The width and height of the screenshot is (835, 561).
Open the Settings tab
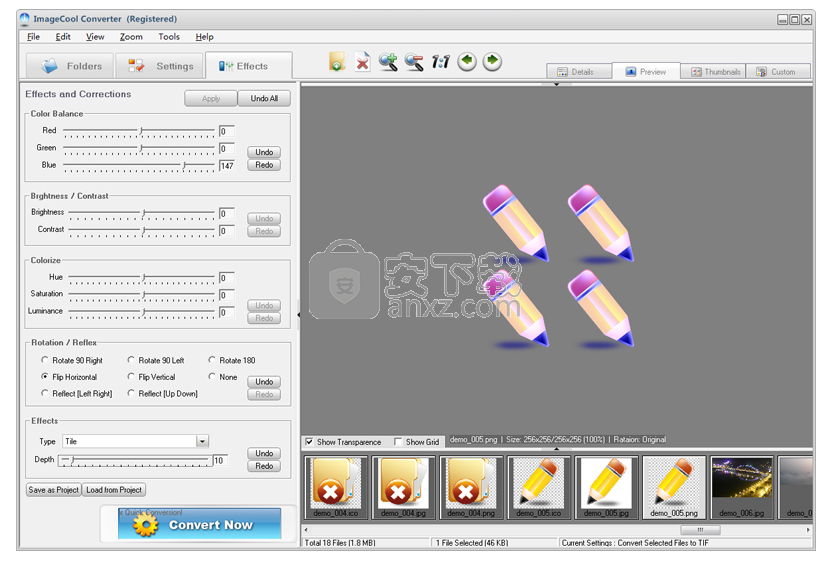pyautogui.click(x=160, y=66)
